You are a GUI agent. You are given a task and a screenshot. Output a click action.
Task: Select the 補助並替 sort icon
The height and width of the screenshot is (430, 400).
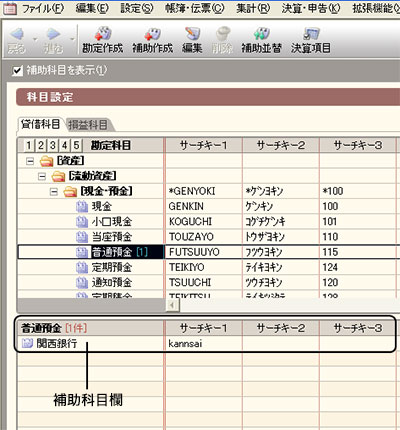pyautogui.click(x=262, y=41)
